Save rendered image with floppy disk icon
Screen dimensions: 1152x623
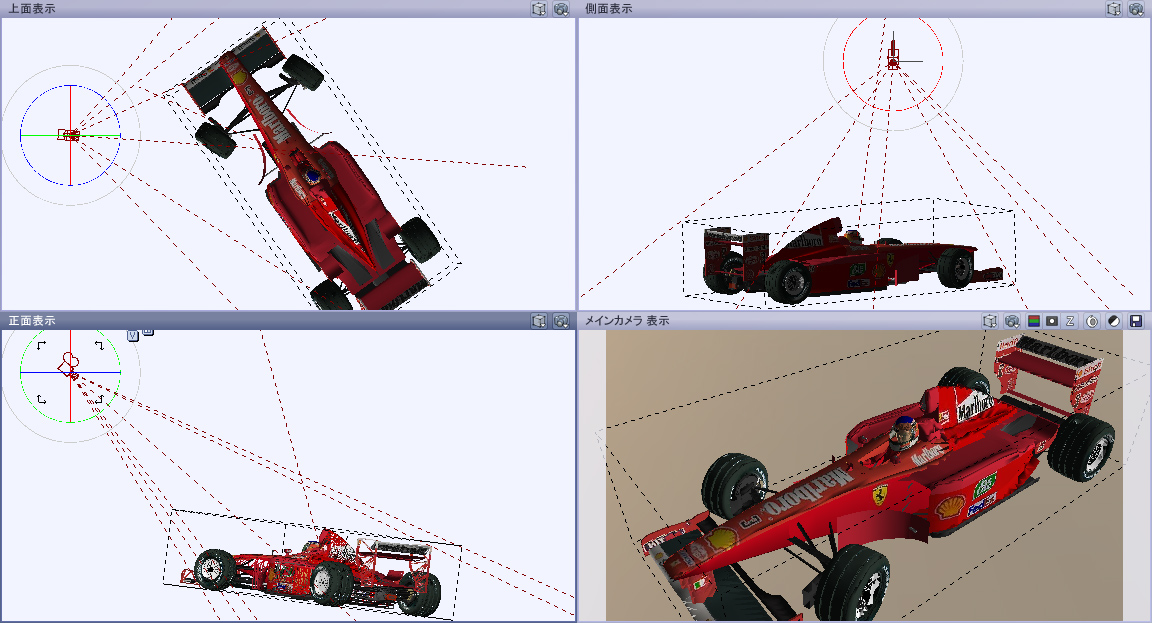pos(1136,321)
